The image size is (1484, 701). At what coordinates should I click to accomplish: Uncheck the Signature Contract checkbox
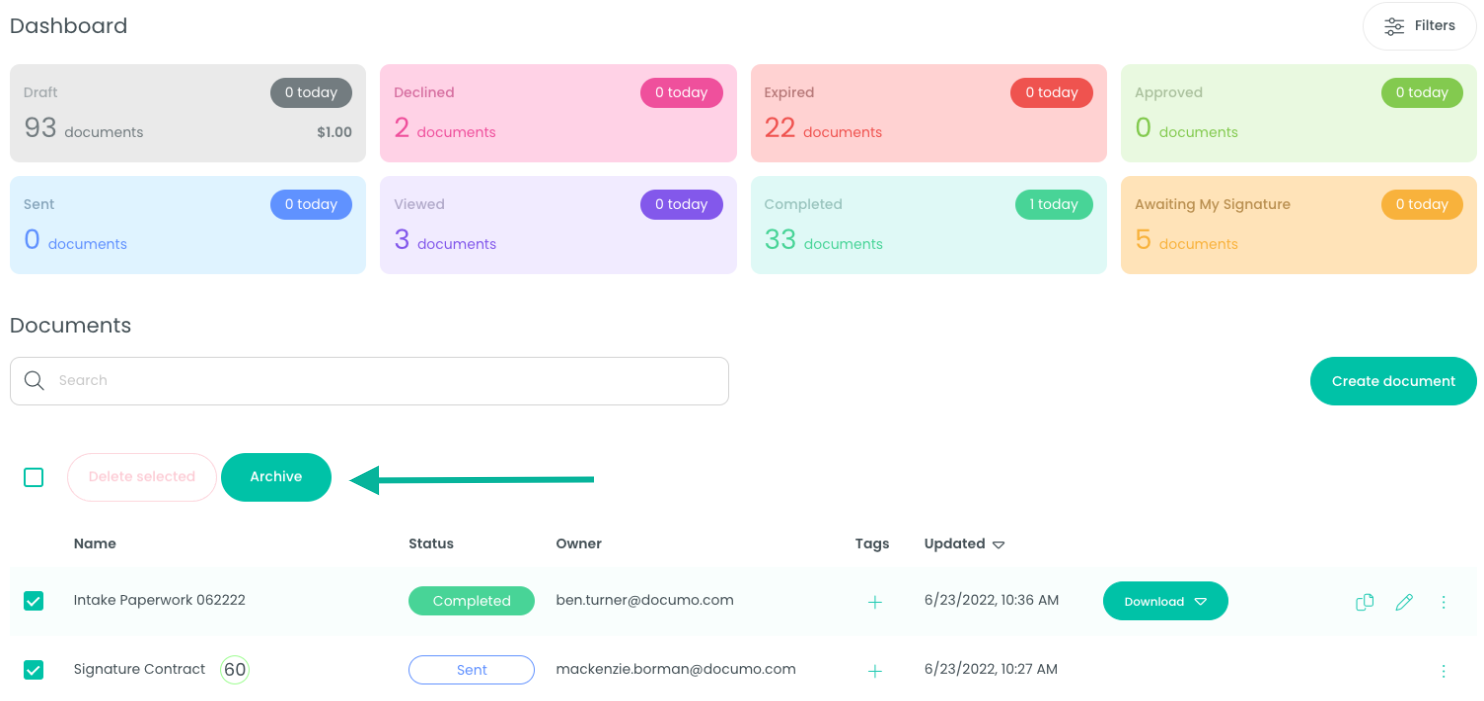[x=33, y=670]
